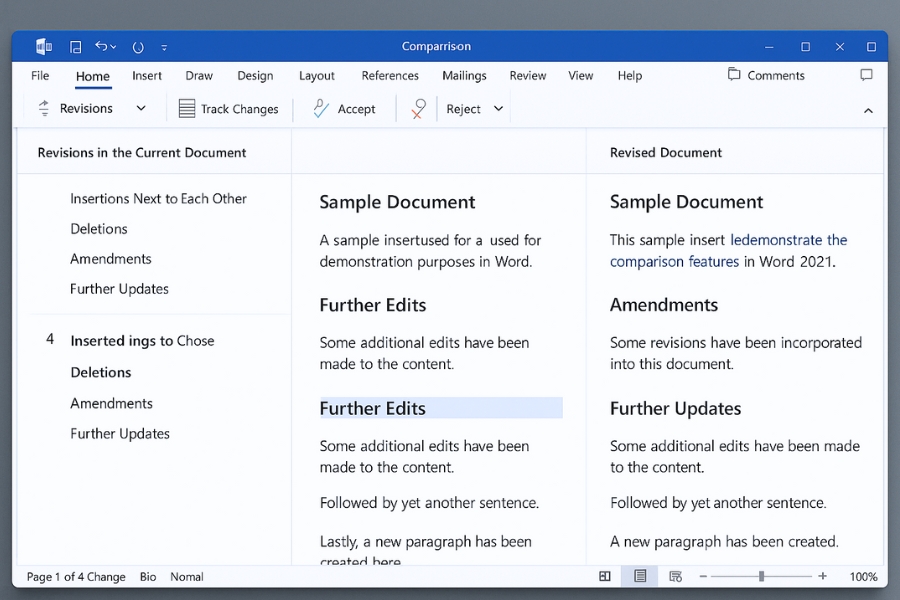This screenshot has width=900, height=600.
Task: Open the File menu
Action: (x=40, y=76)
